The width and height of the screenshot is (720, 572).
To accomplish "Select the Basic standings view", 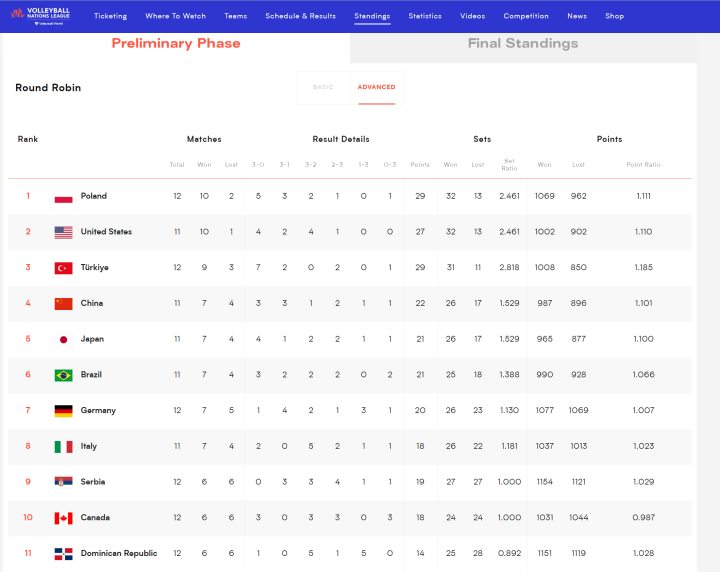I will 323,87.
